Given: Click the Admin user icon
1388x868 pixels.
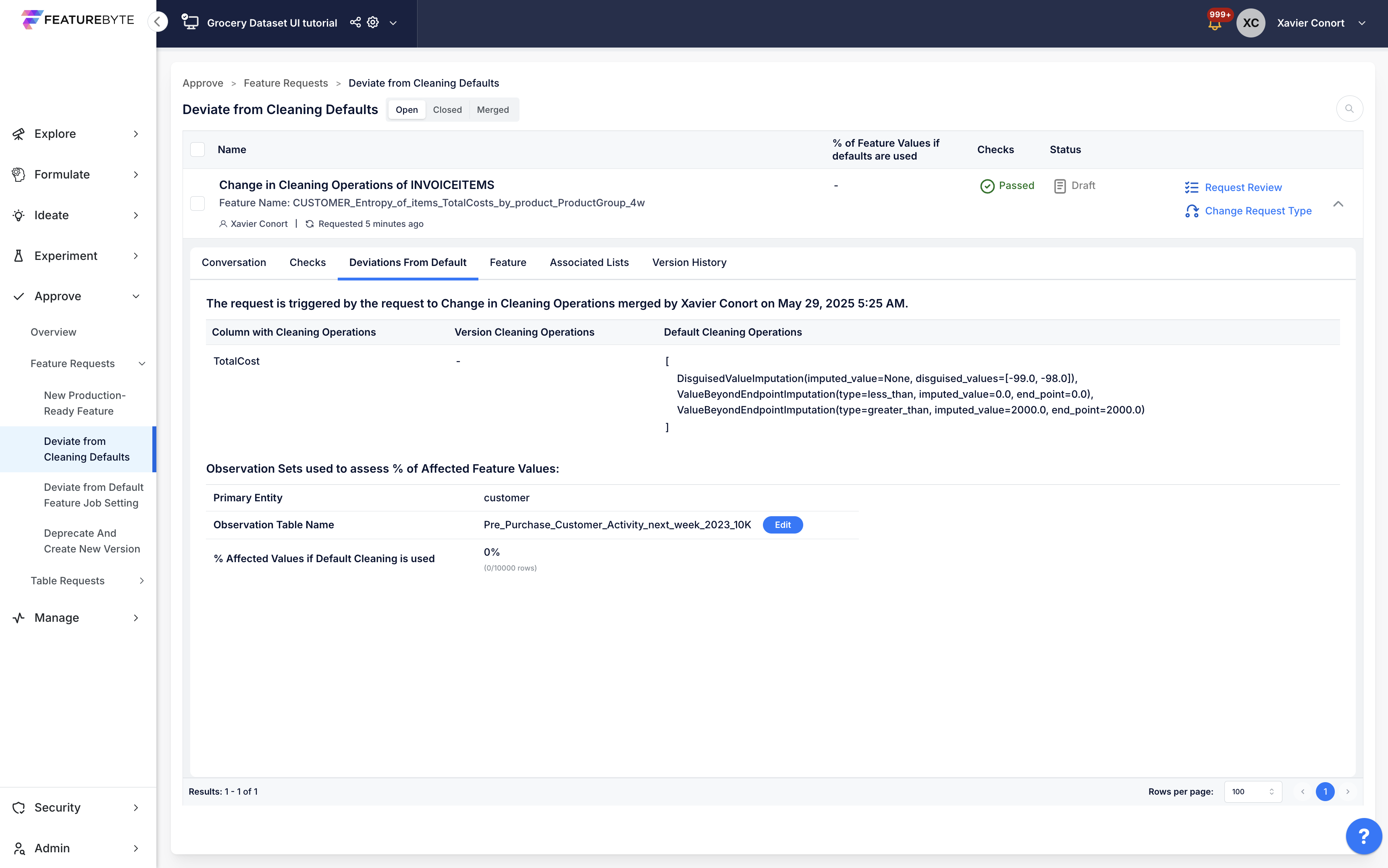Looking at the screenshot, I should [19, 849].
